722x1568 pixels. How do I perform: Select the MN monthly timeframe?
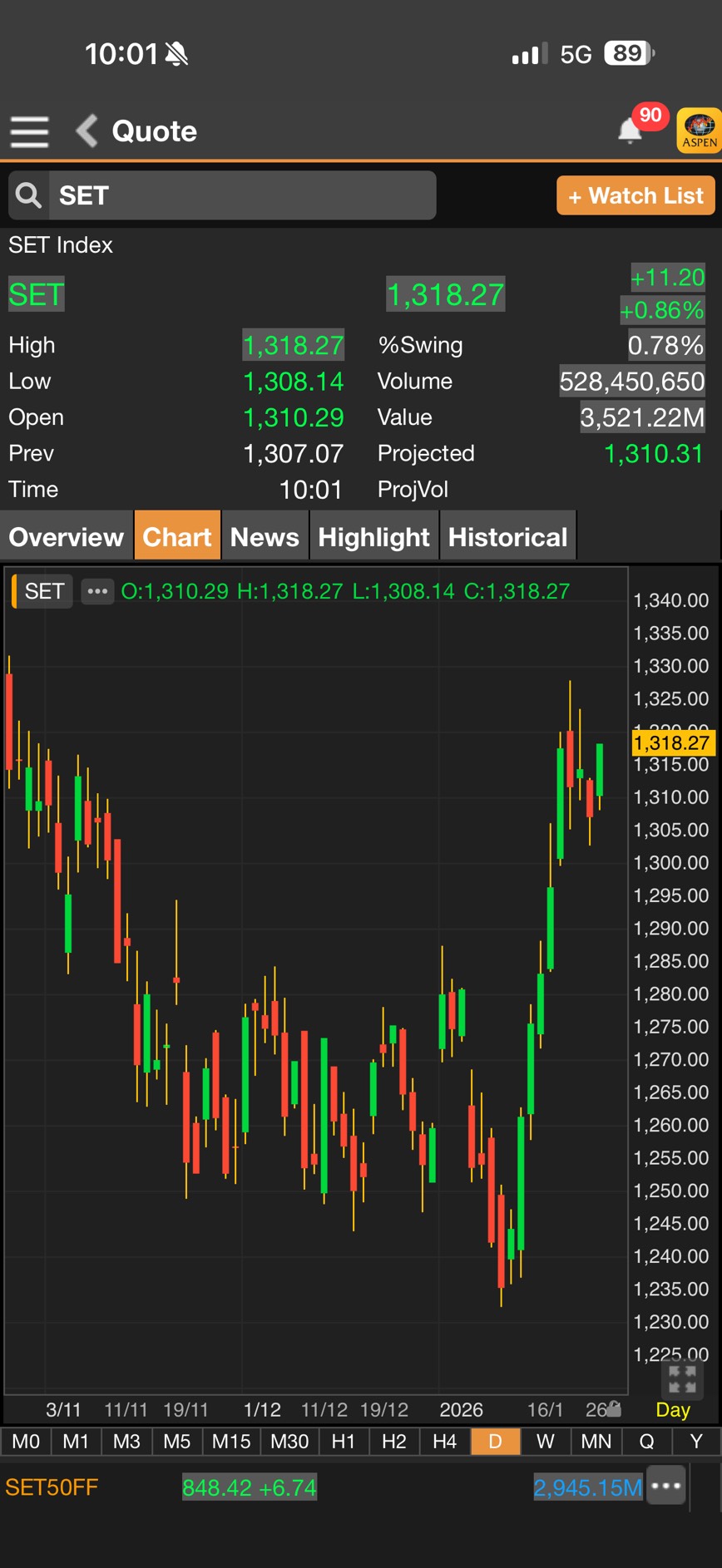pyautogui.click(x=596, y=1441)
